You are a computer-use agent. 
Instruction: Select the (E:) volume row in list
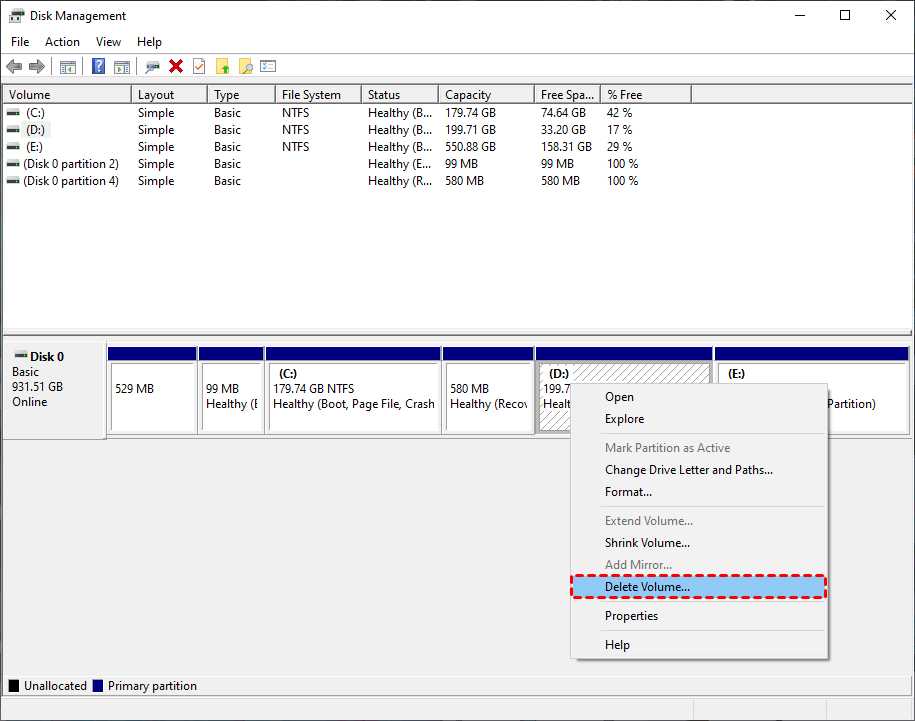(x=36, y=147)
